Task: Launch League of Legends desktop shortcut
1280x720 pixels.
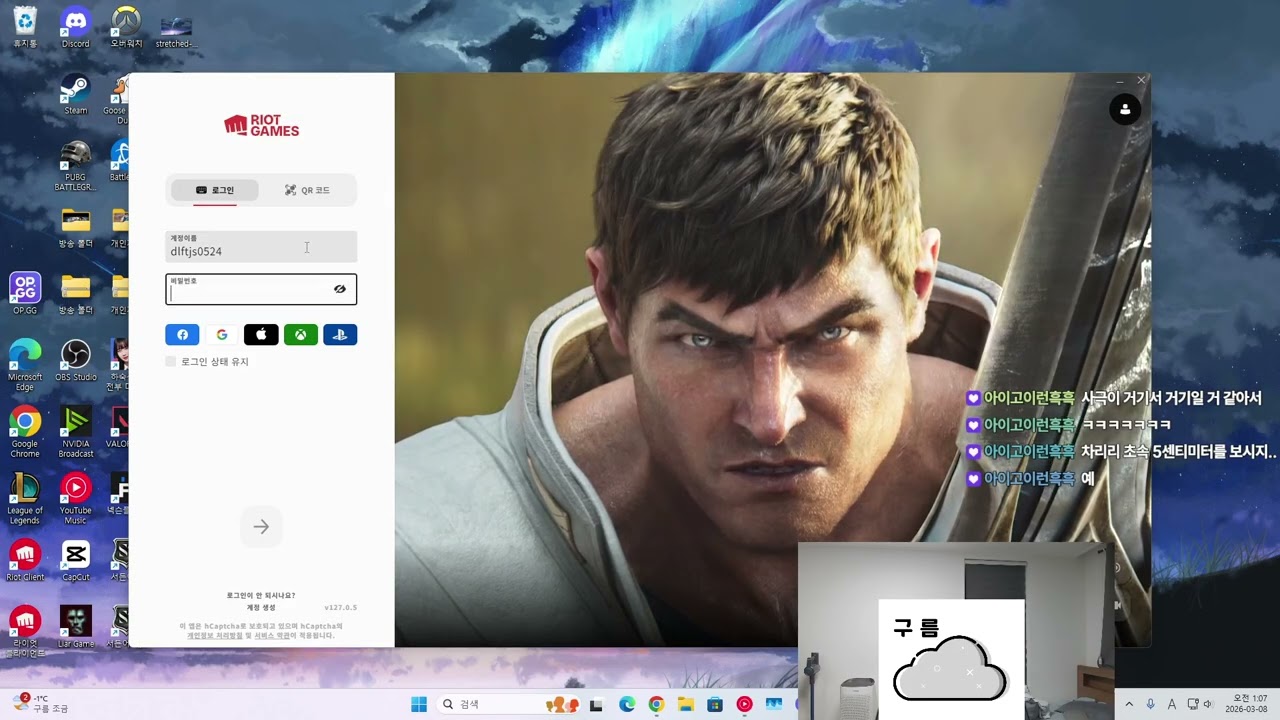Action: pyautogui.click(x=25, y=499)
